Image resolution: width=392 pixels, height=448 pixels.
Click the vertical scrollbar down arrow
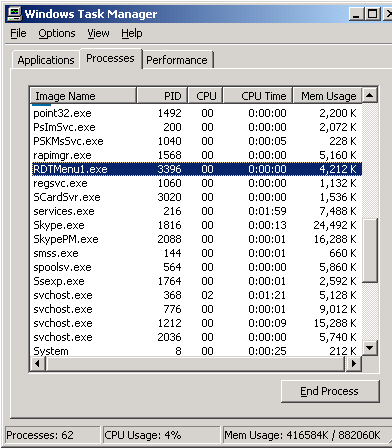370,348
